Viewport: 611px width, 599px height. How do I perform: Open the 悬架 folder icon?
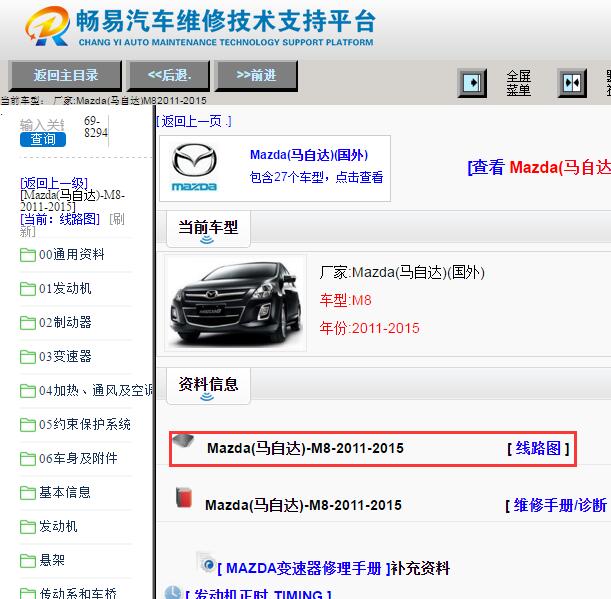(28, 561)
